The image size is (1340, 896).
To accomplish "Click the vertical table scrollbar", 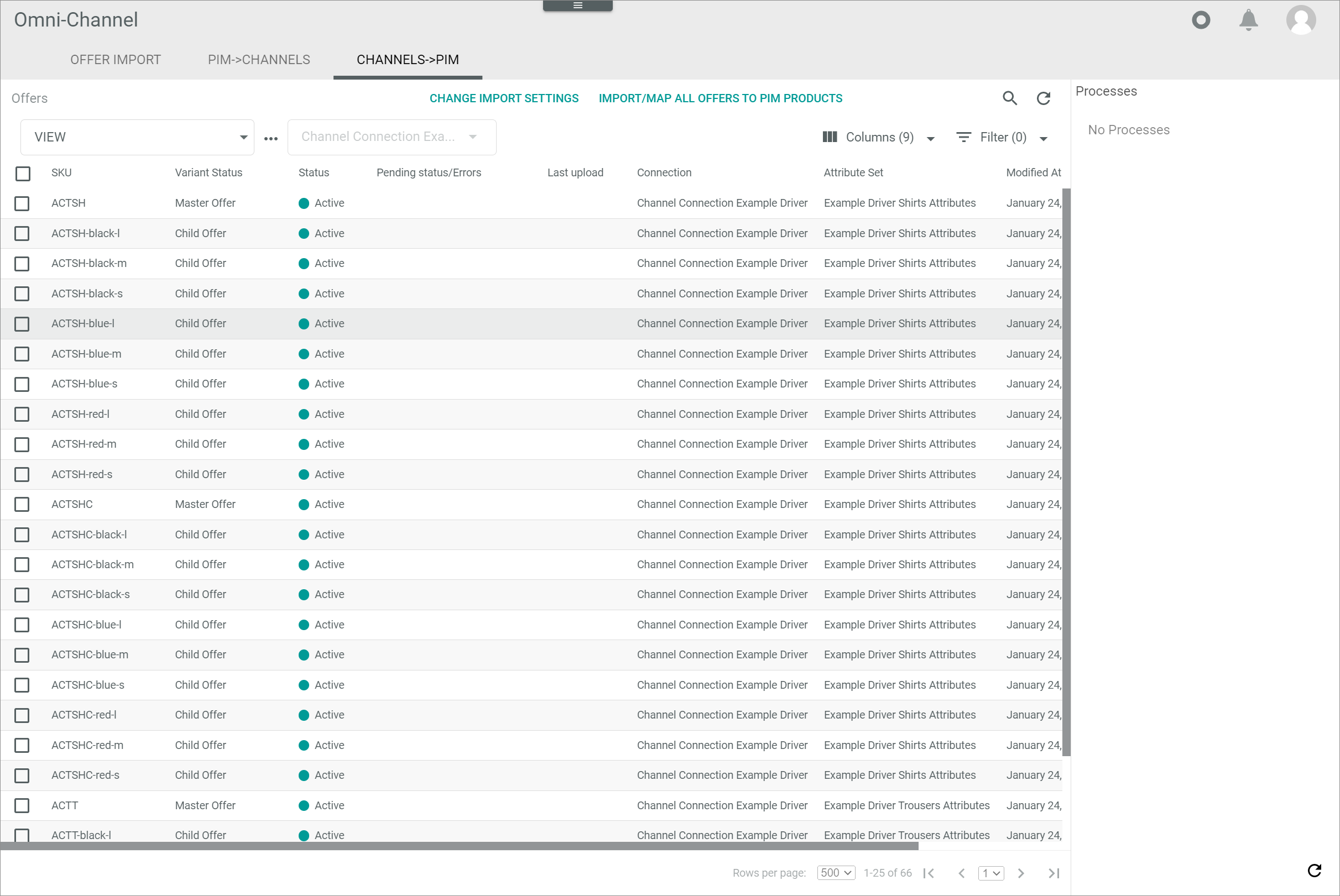I will coord(1066,472).
